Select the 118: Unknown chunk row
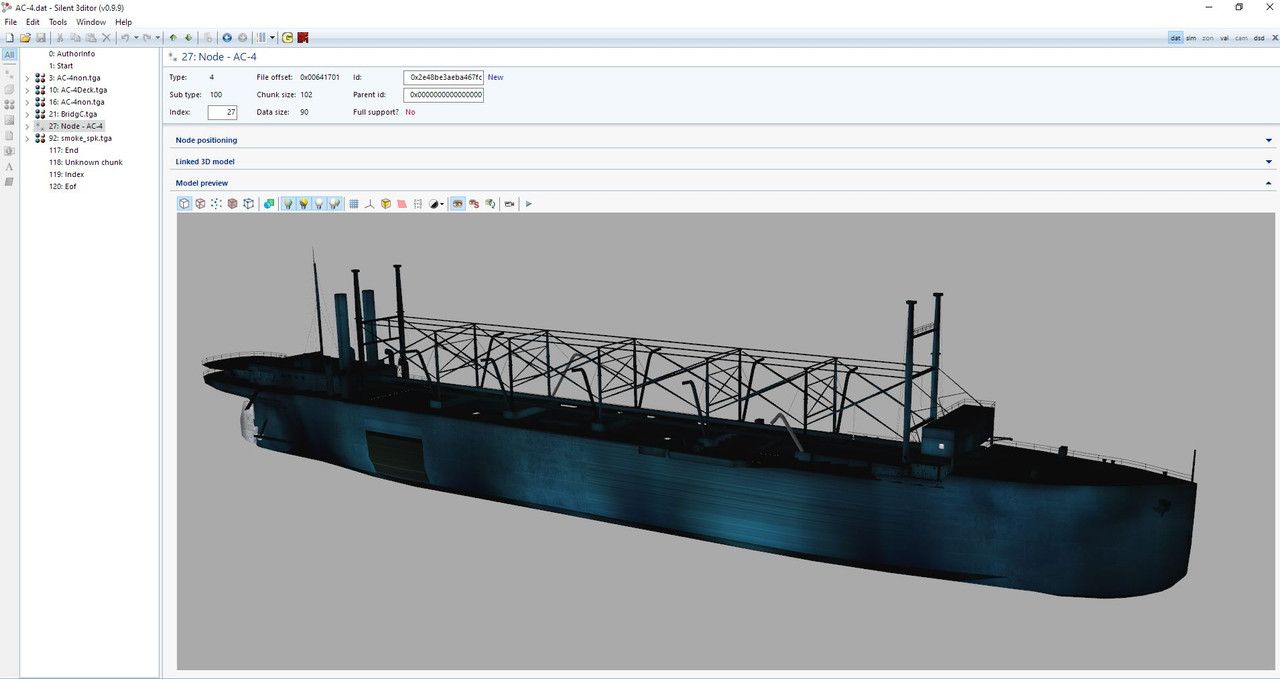 coord(86,162)
